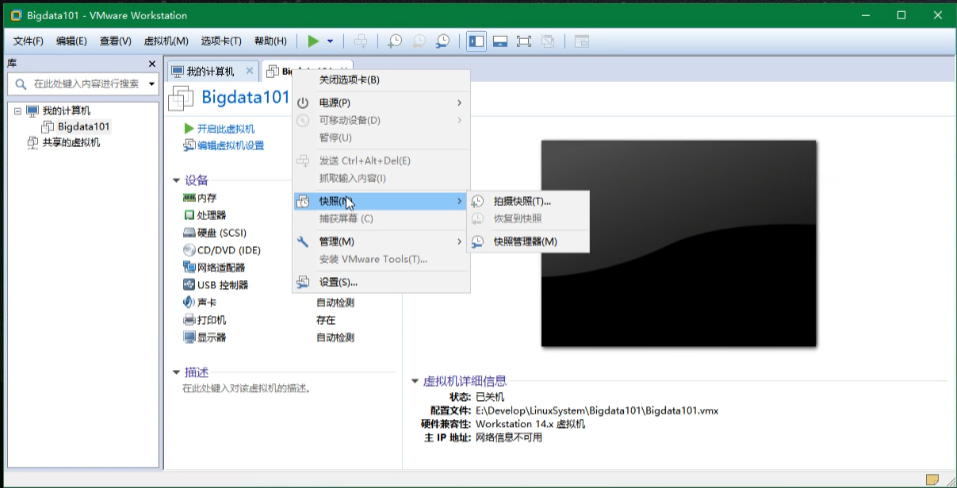Screen dimensions: 957x488
Task: Open the 文件(F) menu
Action: tap(29, 41)
